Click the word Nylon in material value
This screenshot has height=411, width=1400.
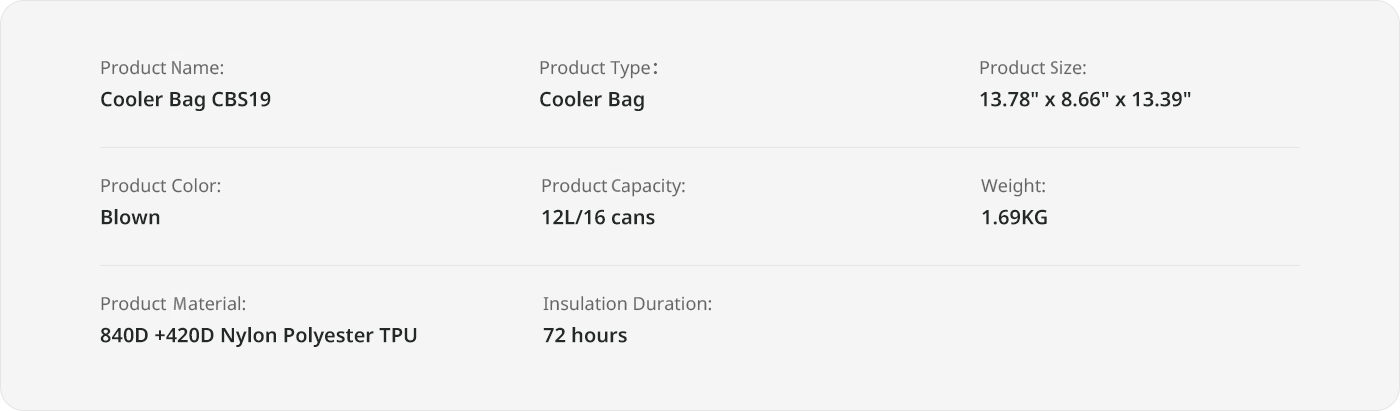click(x=246, y=336)
